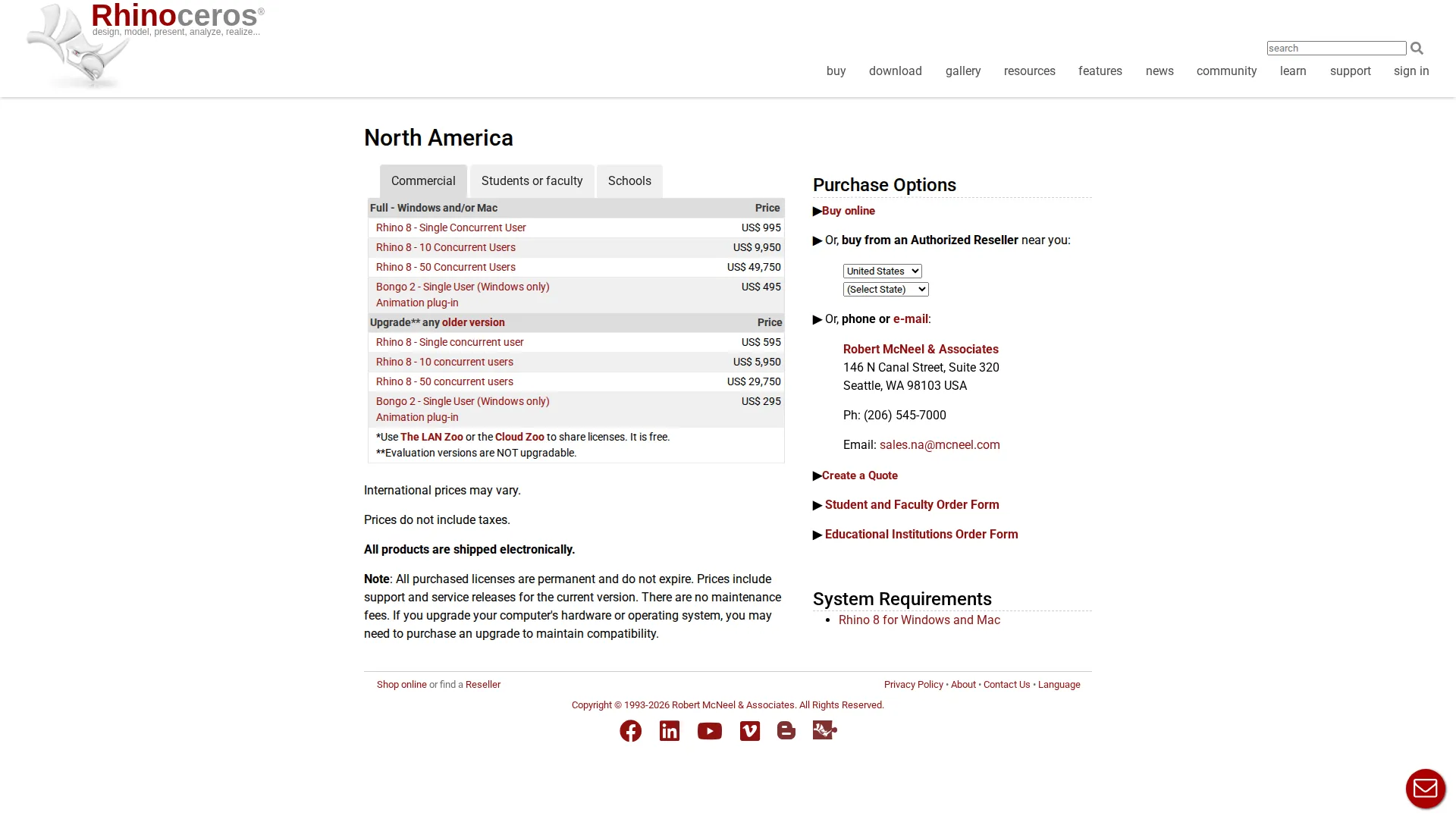Click the US$ 29,750 upgrade price

click(754, 381)
